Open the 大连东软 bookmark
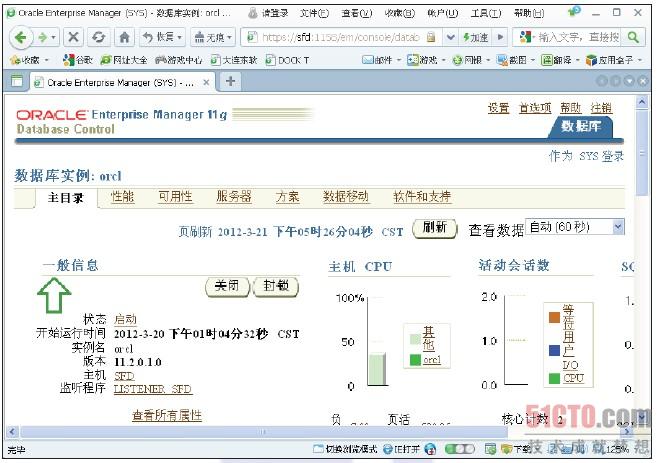 point(234,60)
